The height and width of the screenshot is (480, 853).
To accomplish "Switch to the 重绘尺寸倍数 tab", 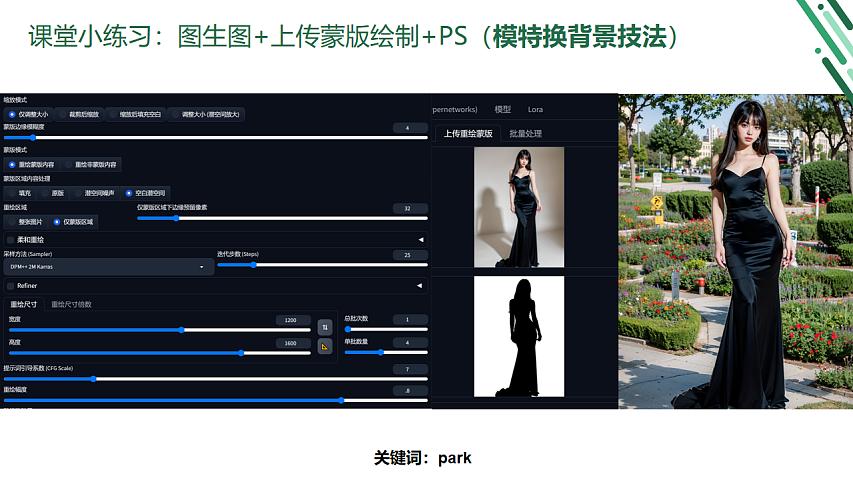I will (x=71, y=304).
